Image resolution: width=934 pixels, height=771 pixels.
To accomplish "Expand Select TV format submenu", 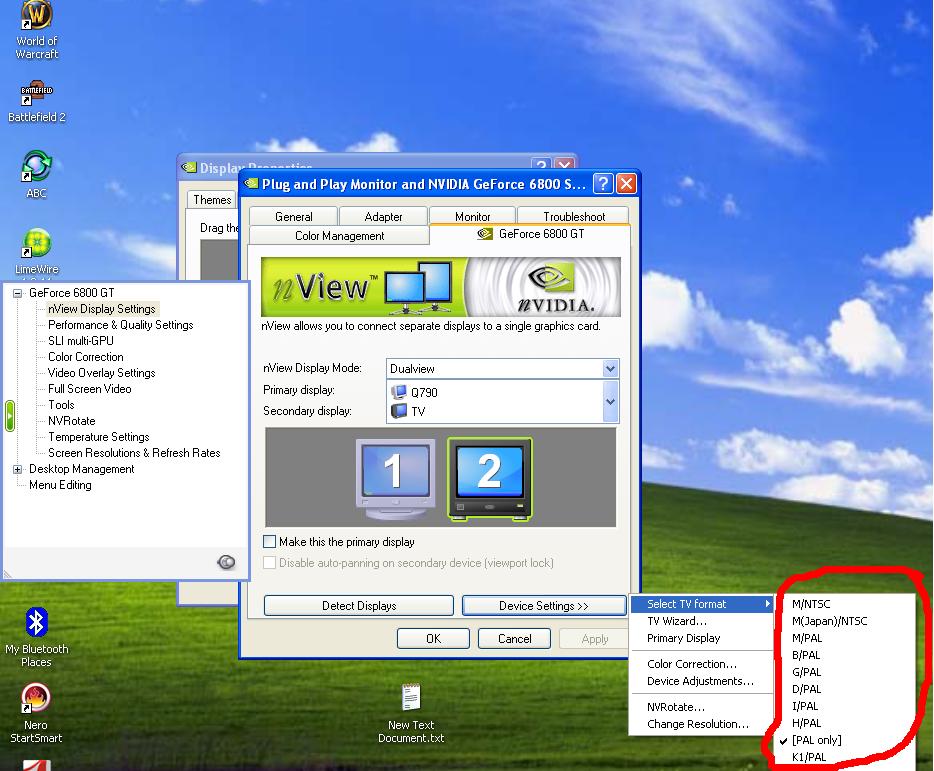I will pyautogui.click(x=701, y=604).
